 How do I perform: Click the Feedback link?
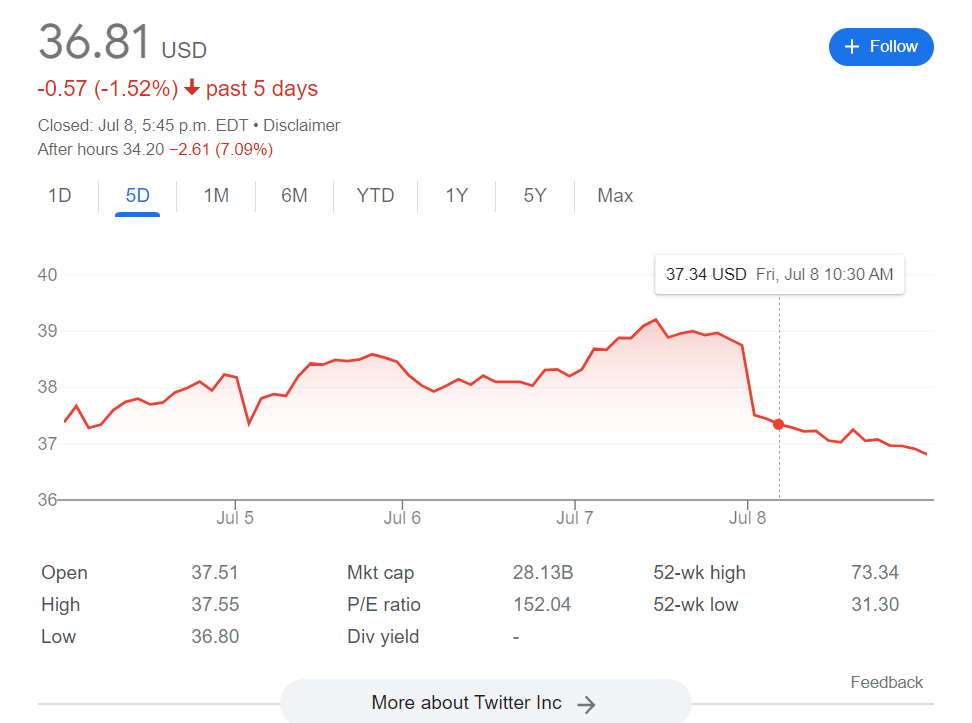pos(886,682)
